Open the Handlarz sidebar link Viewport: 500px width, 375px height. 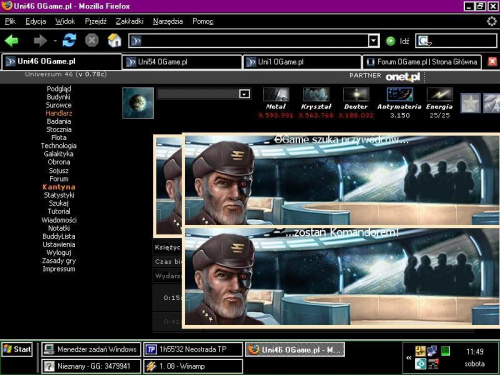click(x=59, y=113)
